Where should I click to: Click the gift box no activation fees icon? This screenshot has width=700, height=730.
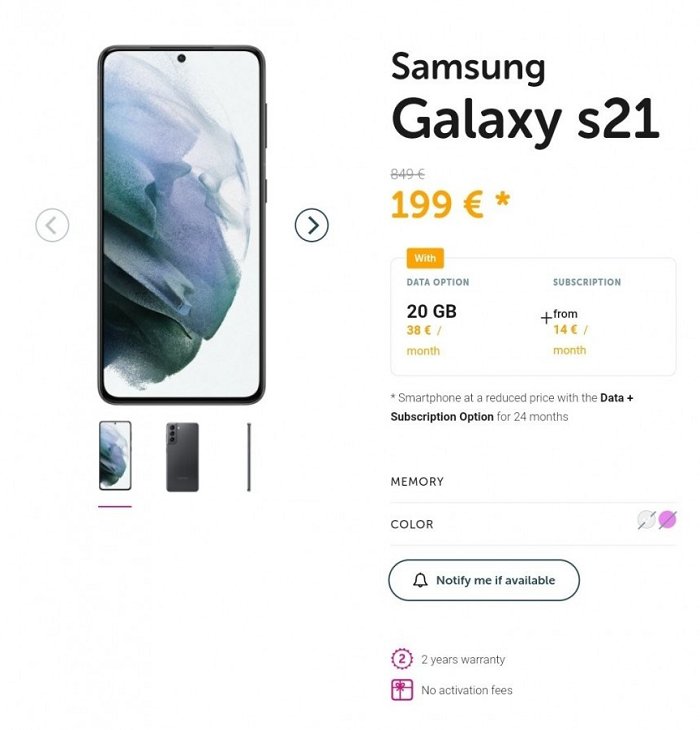click(x=402, y=689)
